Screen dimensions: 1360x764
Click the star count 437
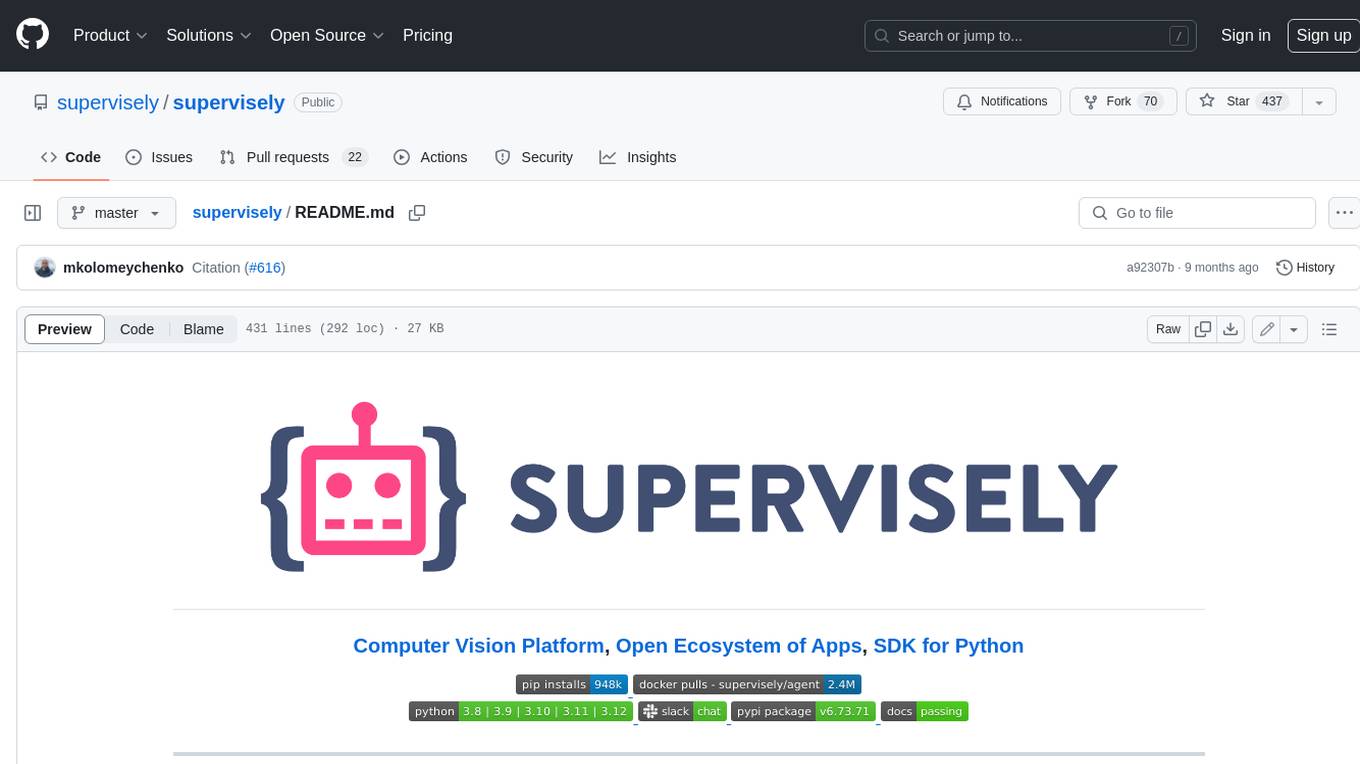point(1272,102)
